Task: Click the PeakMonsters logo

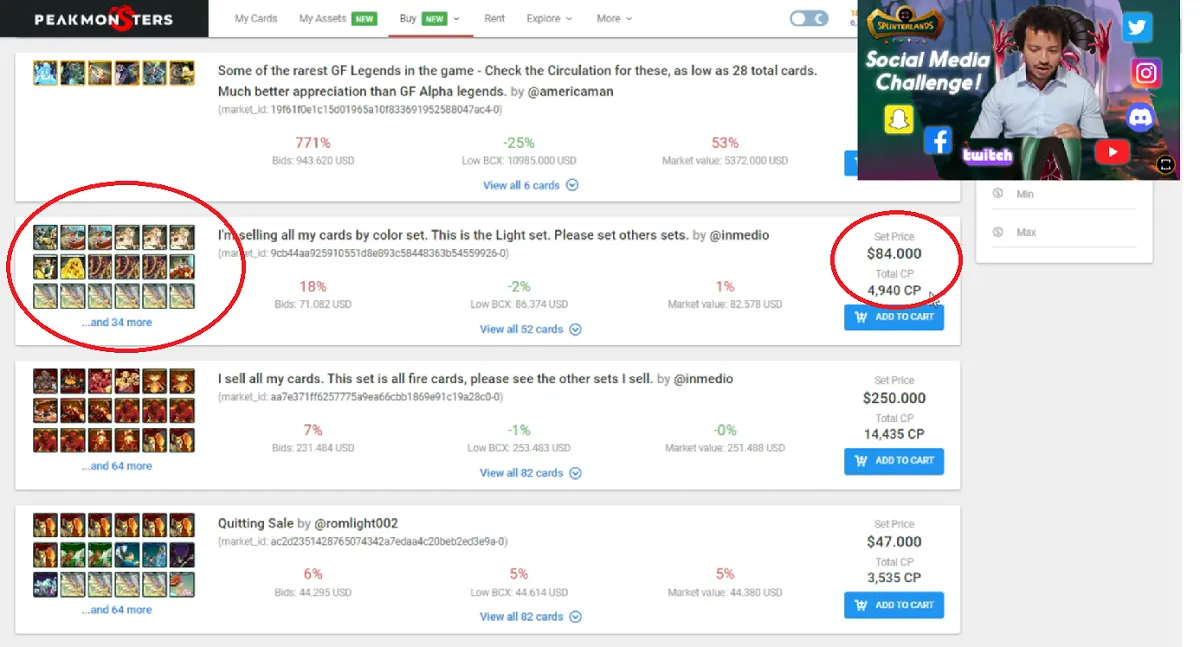Action: coord(103,19)
